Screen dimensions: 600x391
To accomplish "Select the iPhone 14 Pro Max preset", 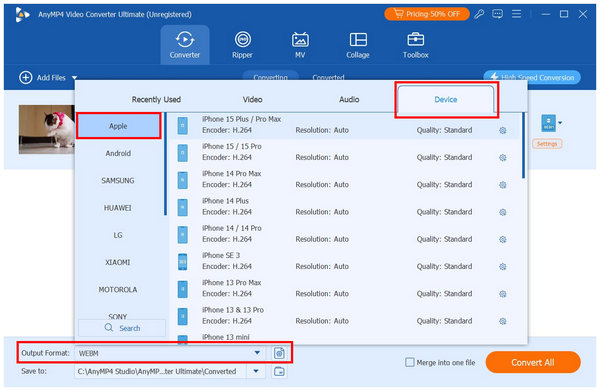I will (344, 180).
